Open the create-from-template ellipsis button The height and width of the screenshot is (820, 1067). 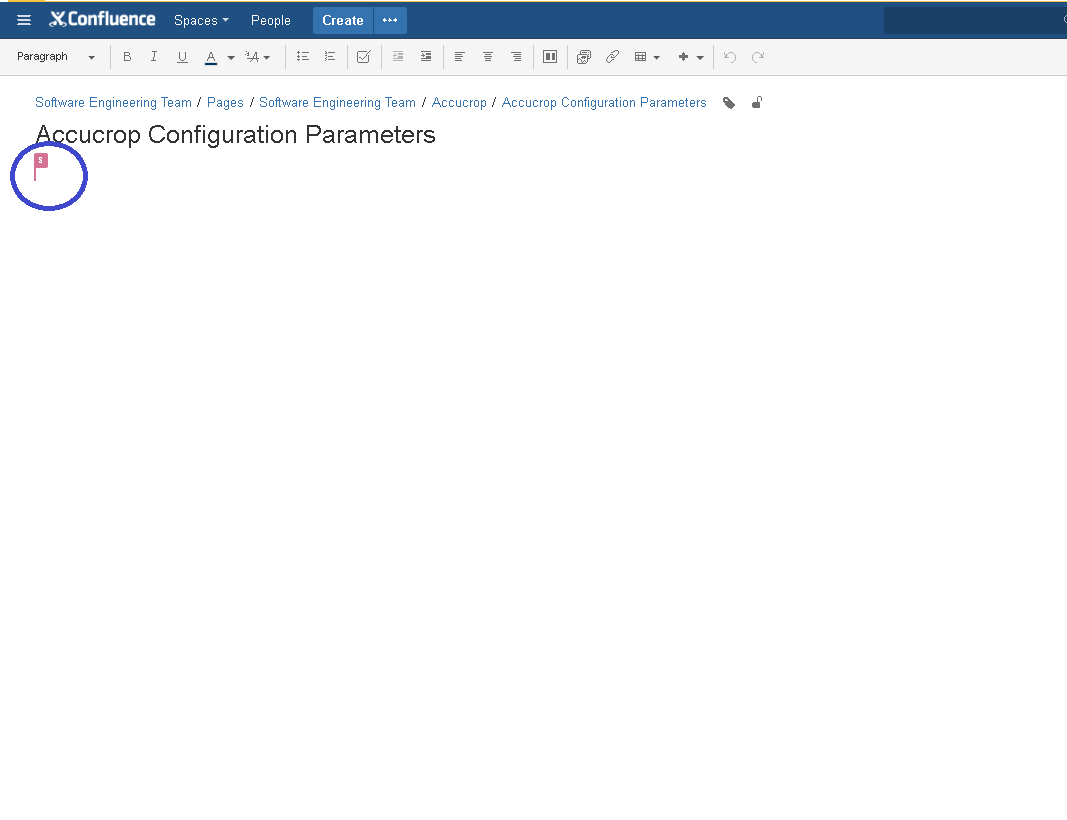[390, 20]
